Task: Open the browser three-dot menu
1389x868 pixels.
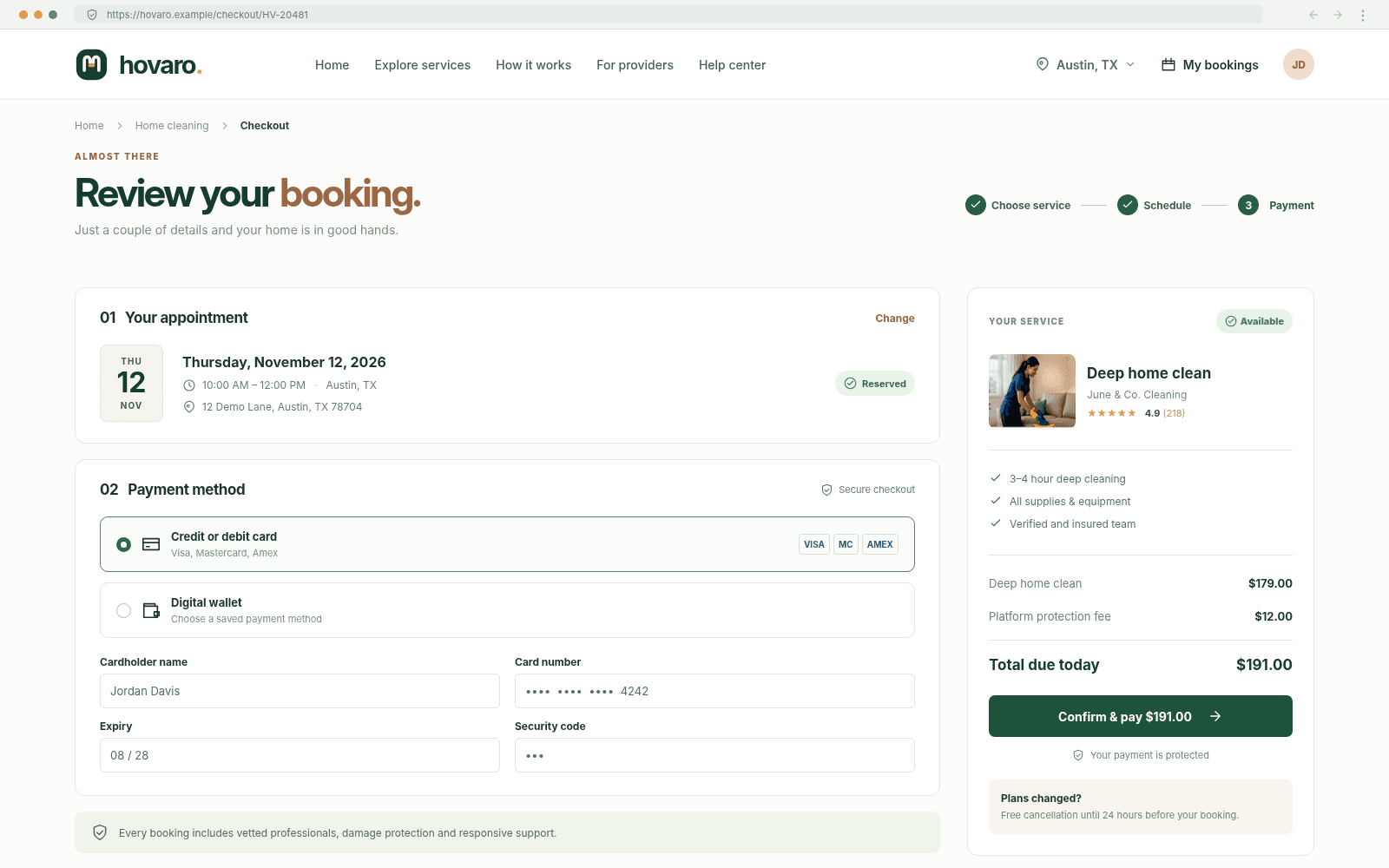Action: pyautogui.click(x=1362, y=15)
